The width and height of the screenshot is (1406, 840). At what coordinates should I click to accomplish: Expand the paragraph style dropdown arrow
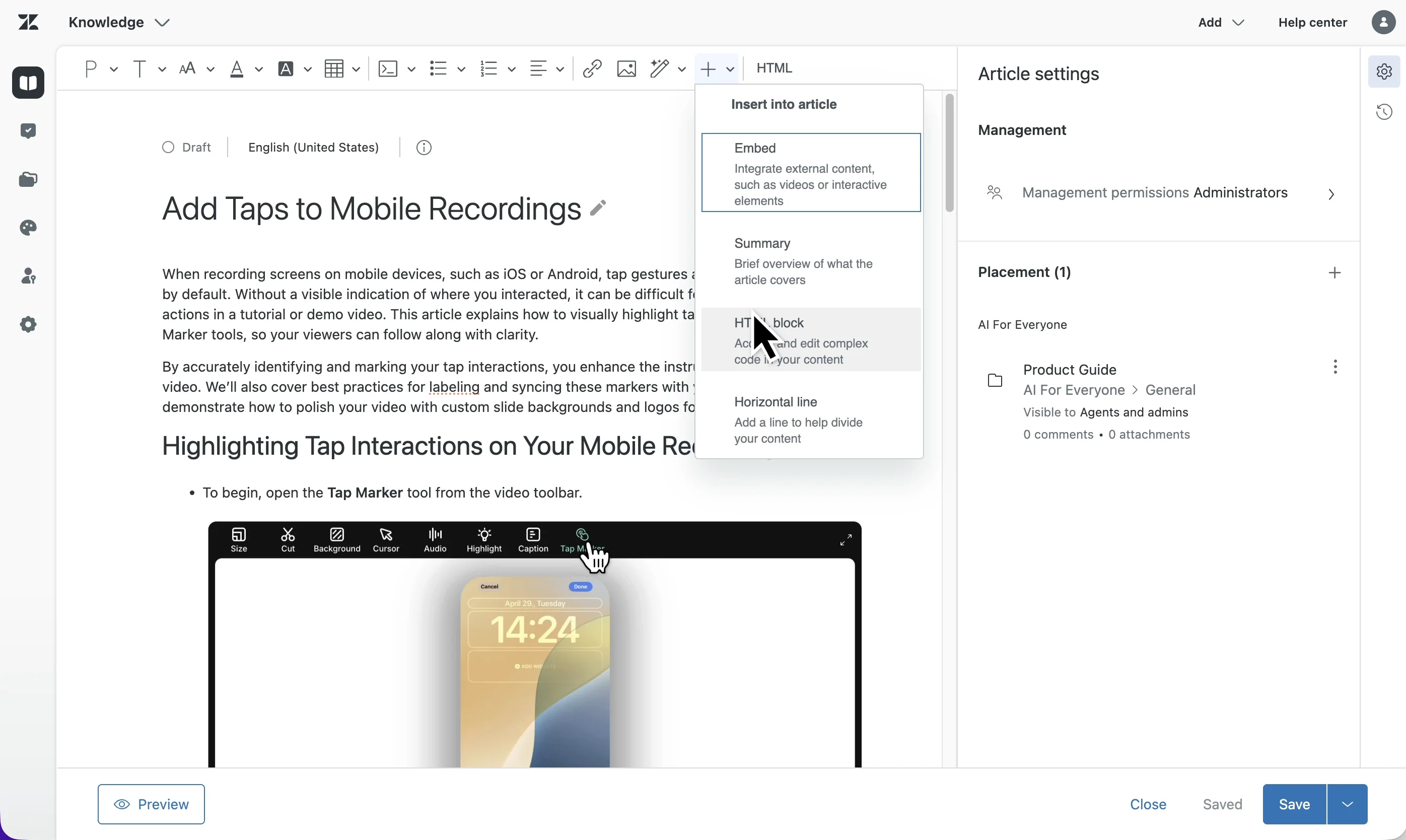click(x=114, y=69)
